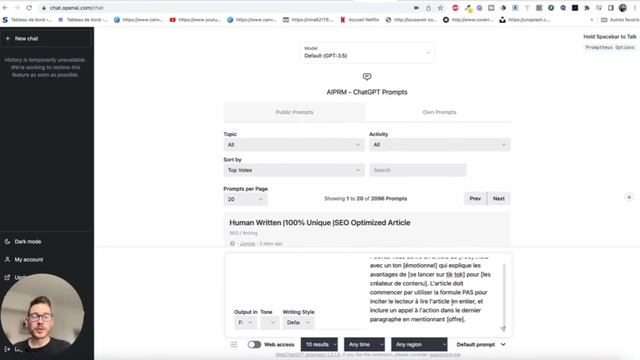Open the dark navy square extension icon

click(575, 8)
